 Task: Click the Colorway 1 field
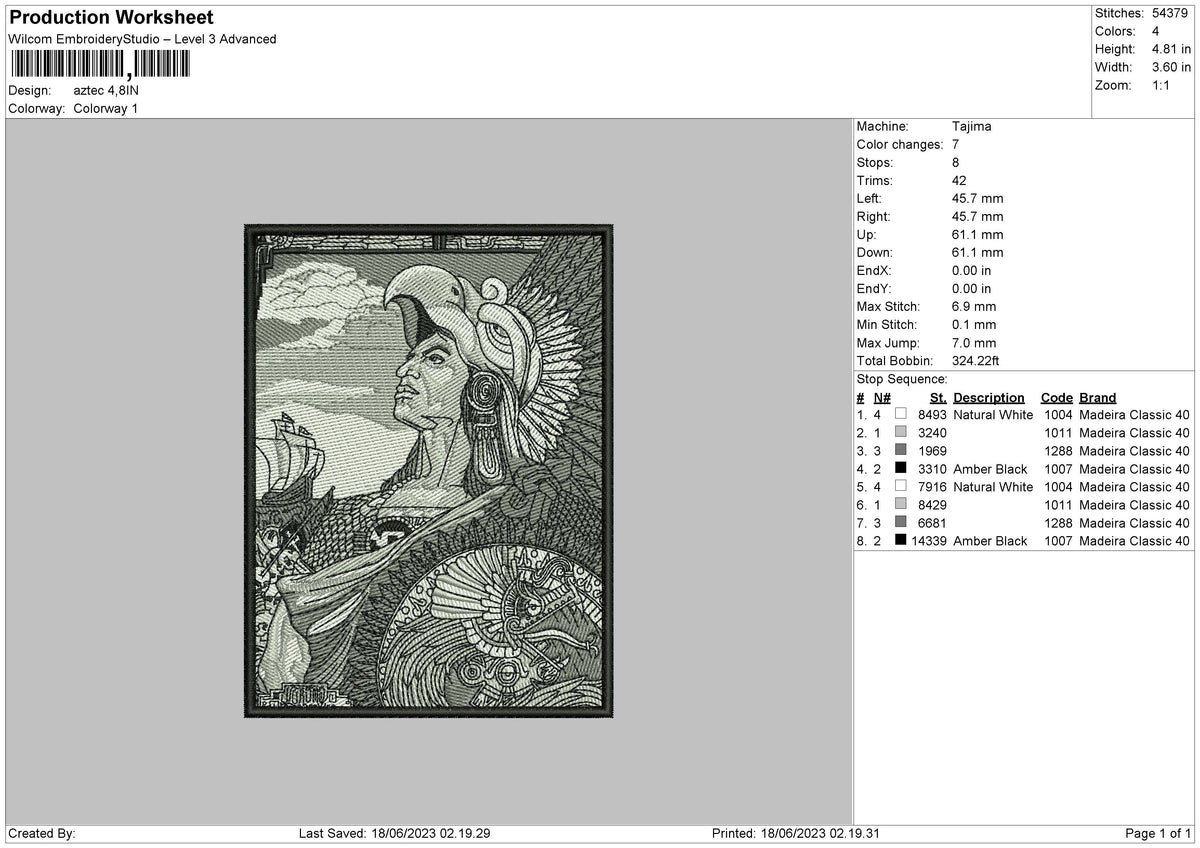tap(105, 109)
